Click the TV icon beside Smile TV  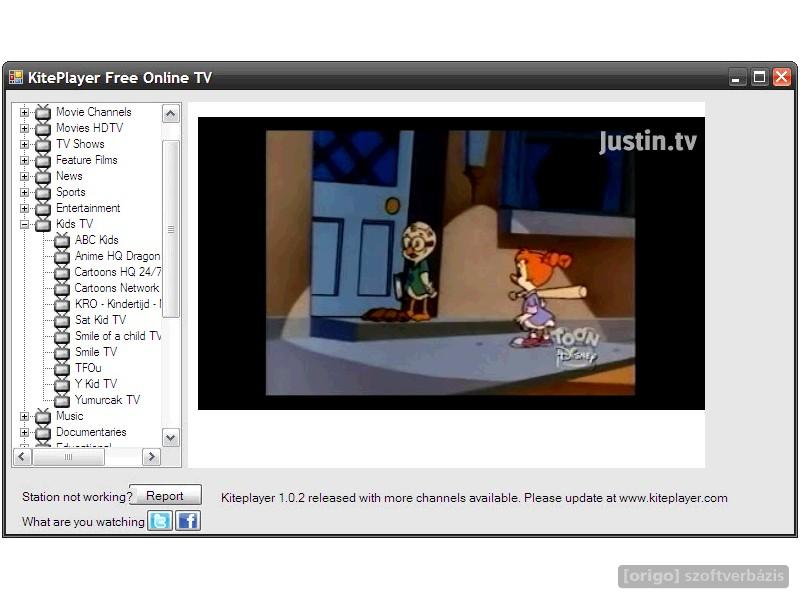[x=62, y=352]
